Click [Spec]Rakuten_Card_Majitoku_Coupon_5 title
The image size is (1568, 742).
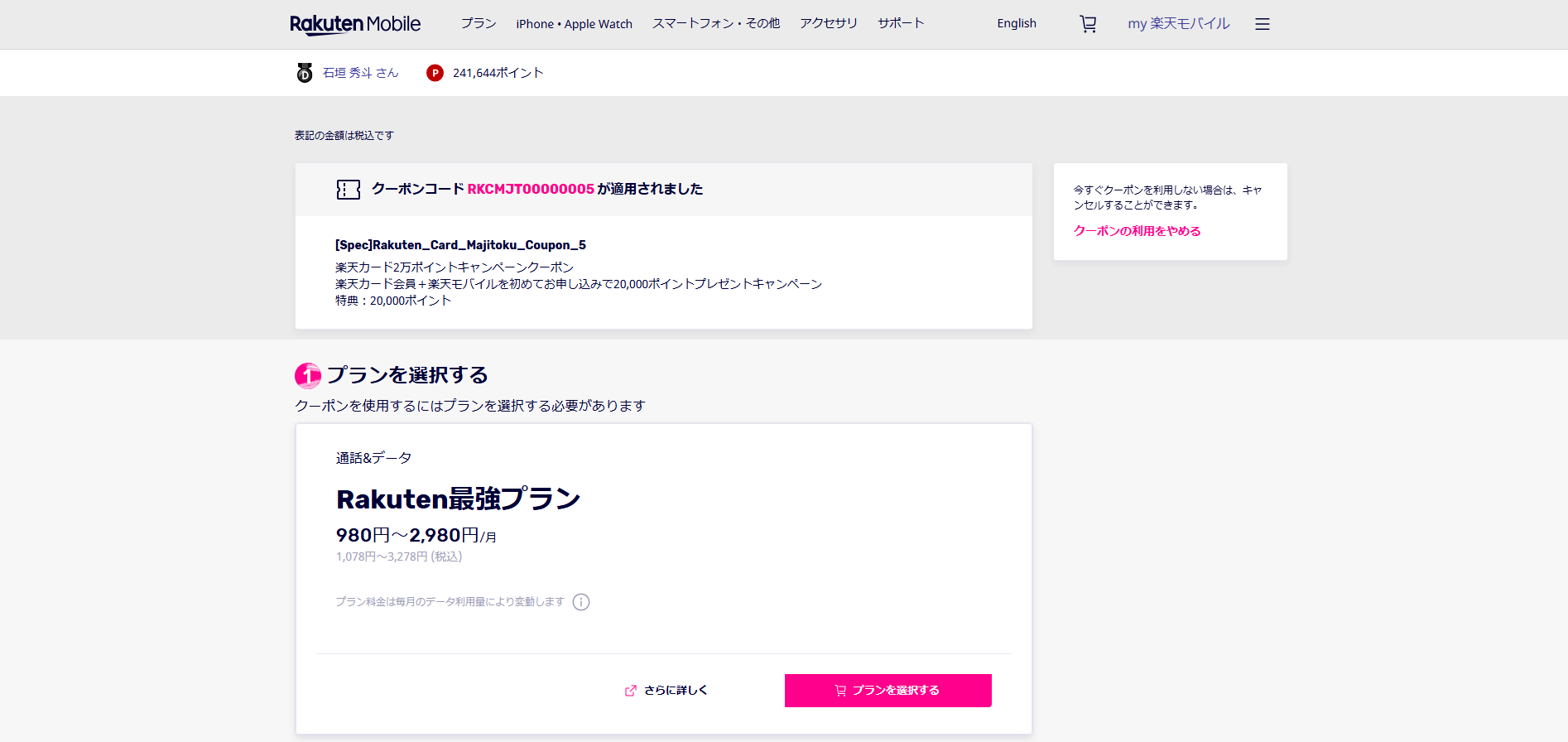[460, 245]
